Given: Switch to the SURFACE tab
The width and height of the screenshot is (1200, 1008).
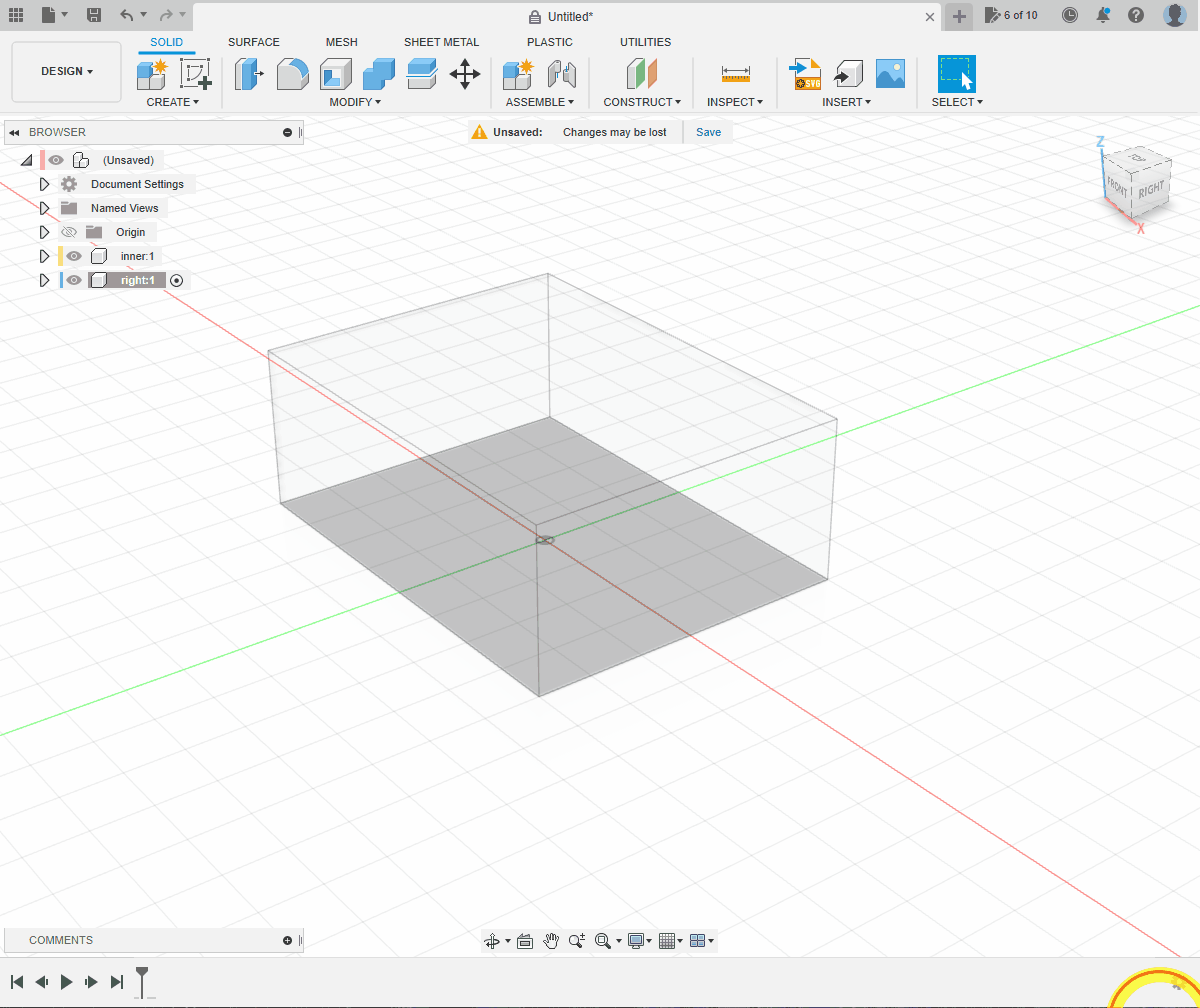Looking at the screenshot, I should coord(254,42).
